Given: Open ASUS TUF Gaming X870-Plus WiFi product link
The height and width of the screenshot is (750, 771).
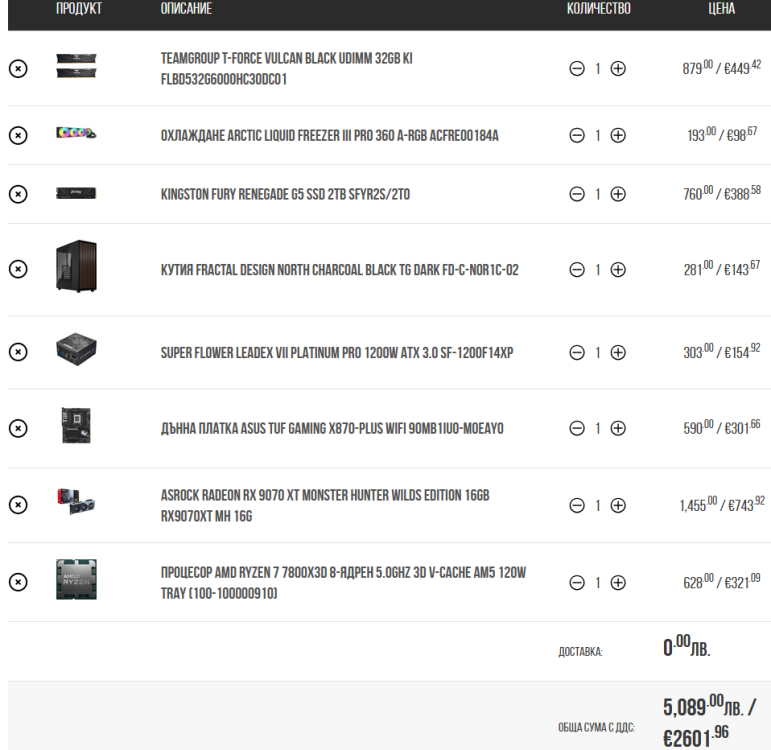Looking at the screenshot, I should 332,429.
